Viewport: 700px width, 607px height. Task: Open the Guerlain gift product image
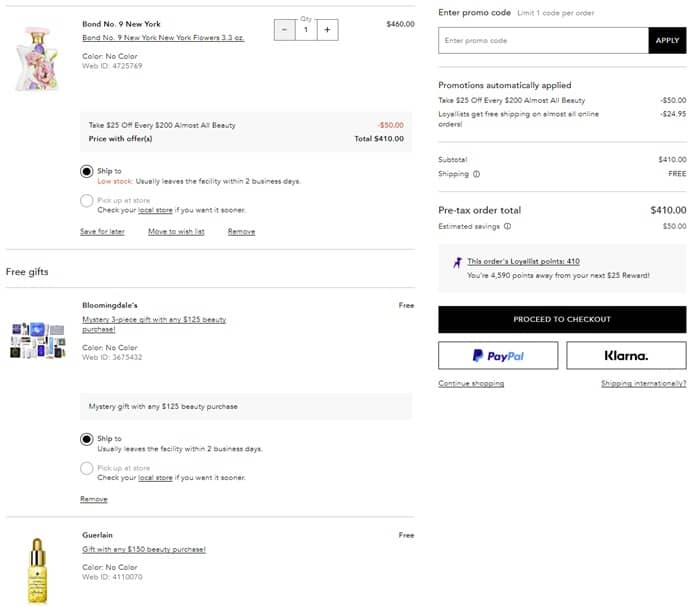coord(38,571)
